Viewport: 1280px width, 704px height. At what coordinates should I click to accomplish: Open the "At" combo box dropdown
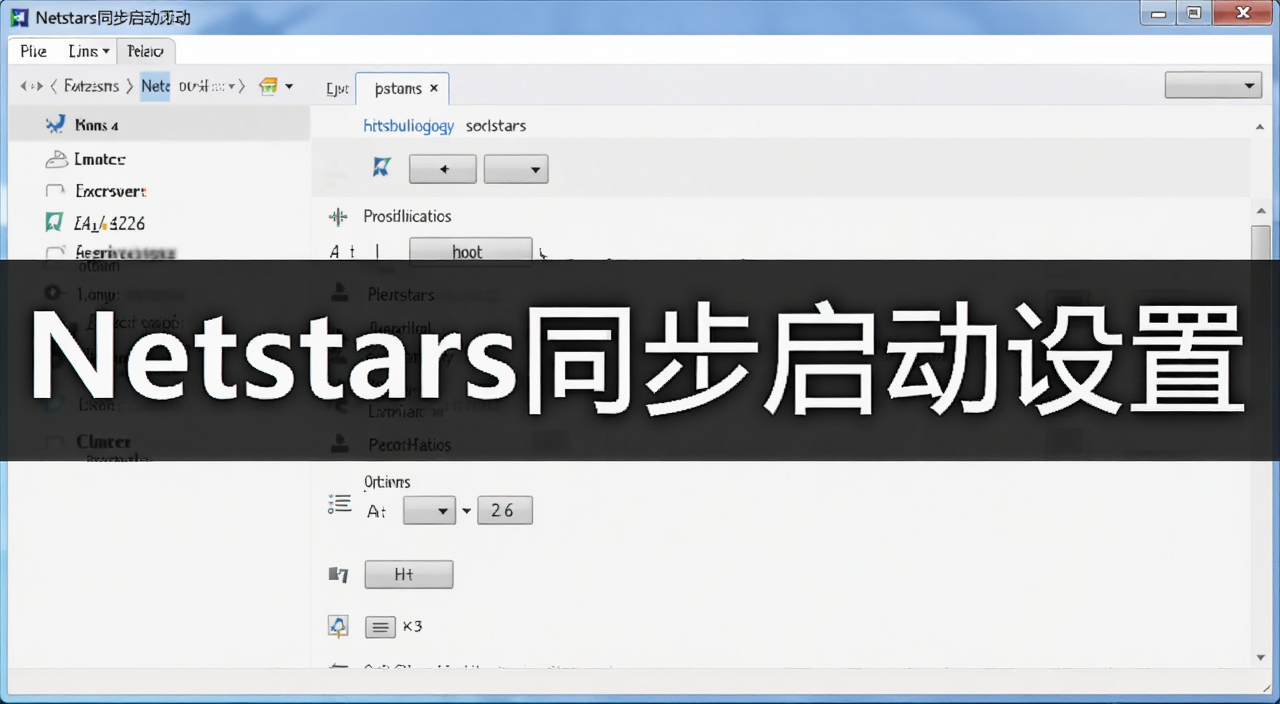pos(429,511)
